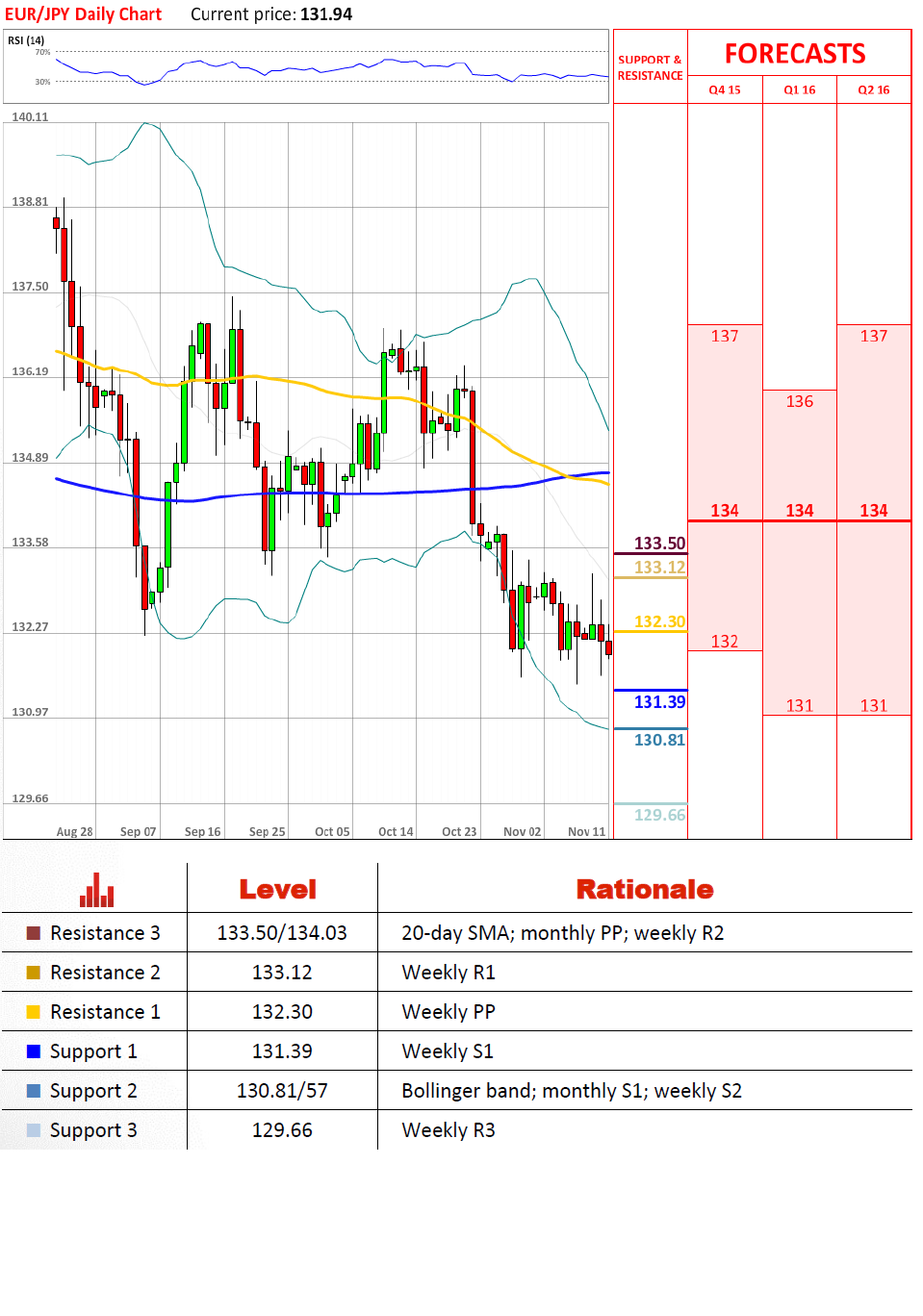Click the 133.50/134.03 level cell

pos(282,933)
